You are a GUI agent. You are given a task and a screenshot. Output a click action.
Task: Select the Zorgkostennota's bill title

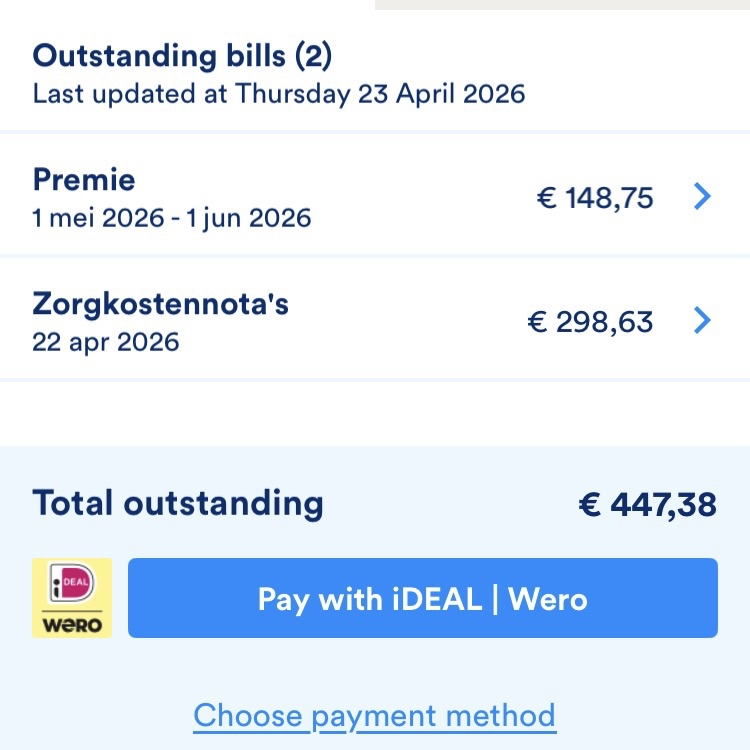[x=161, y=304]
